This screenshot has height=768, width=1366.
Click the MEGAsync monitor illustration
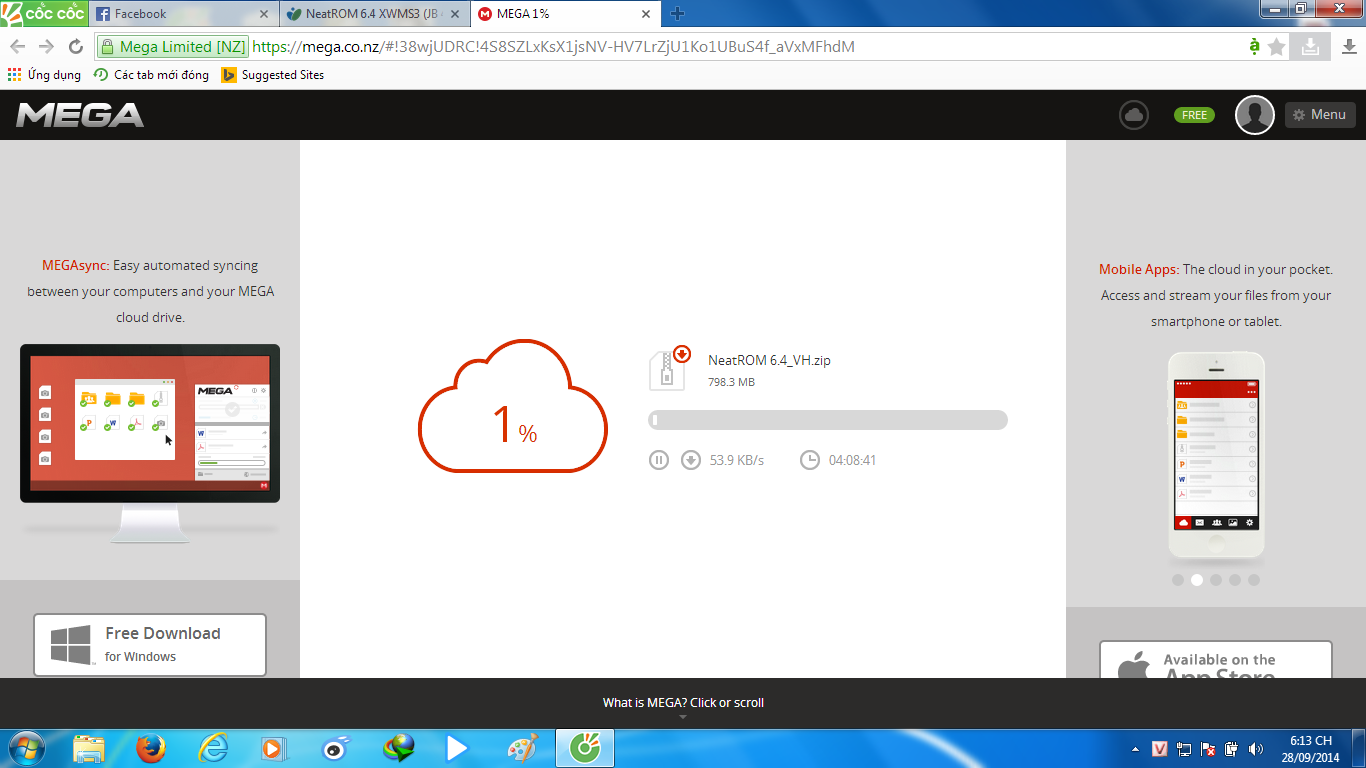click(150, 443)
